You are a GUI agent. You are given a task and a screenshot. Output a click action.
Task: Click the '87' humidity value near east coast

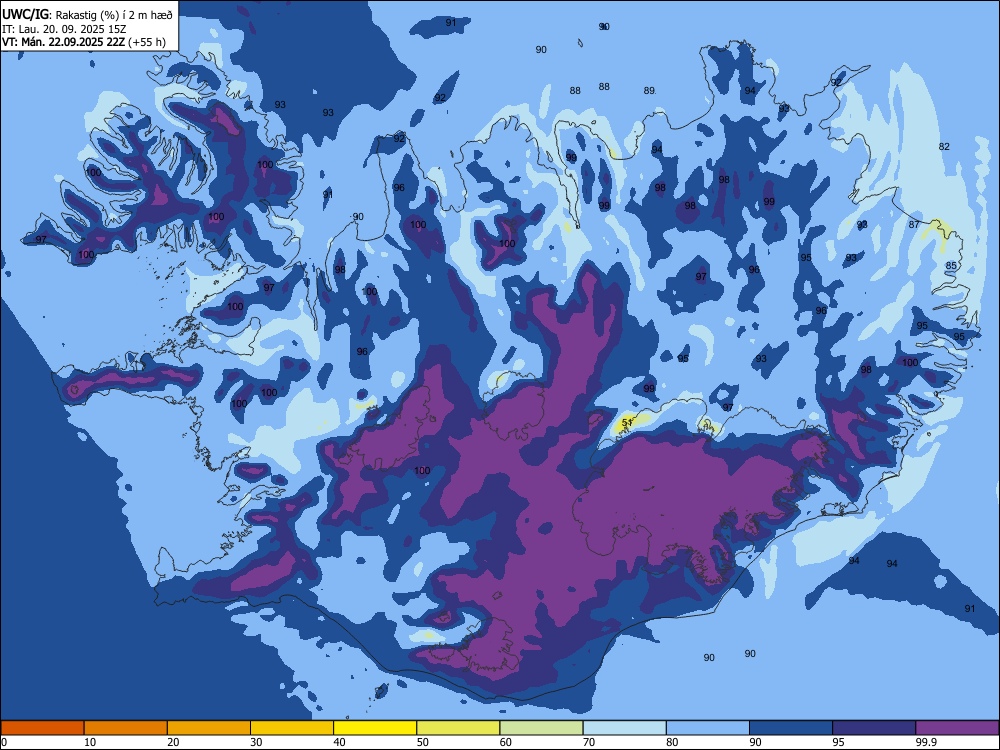click(914, 224)
